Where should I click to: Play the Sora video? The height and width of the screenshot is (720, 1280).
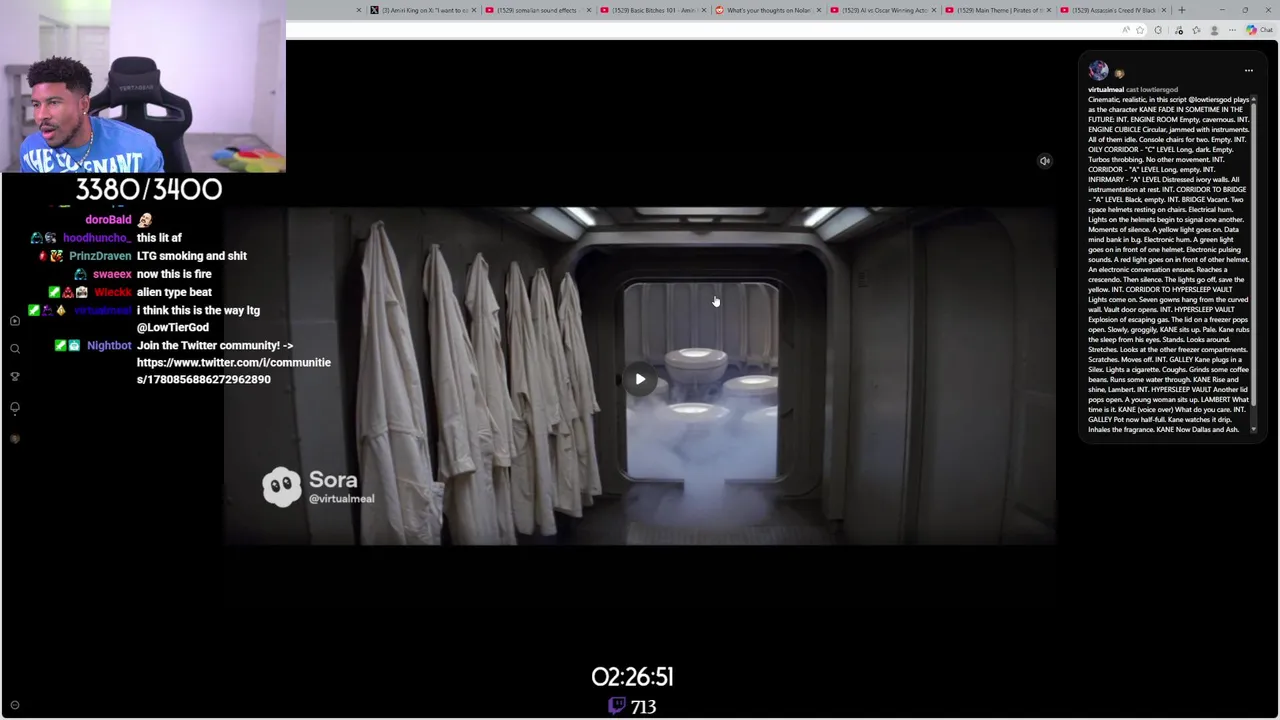tap(640, 379)
